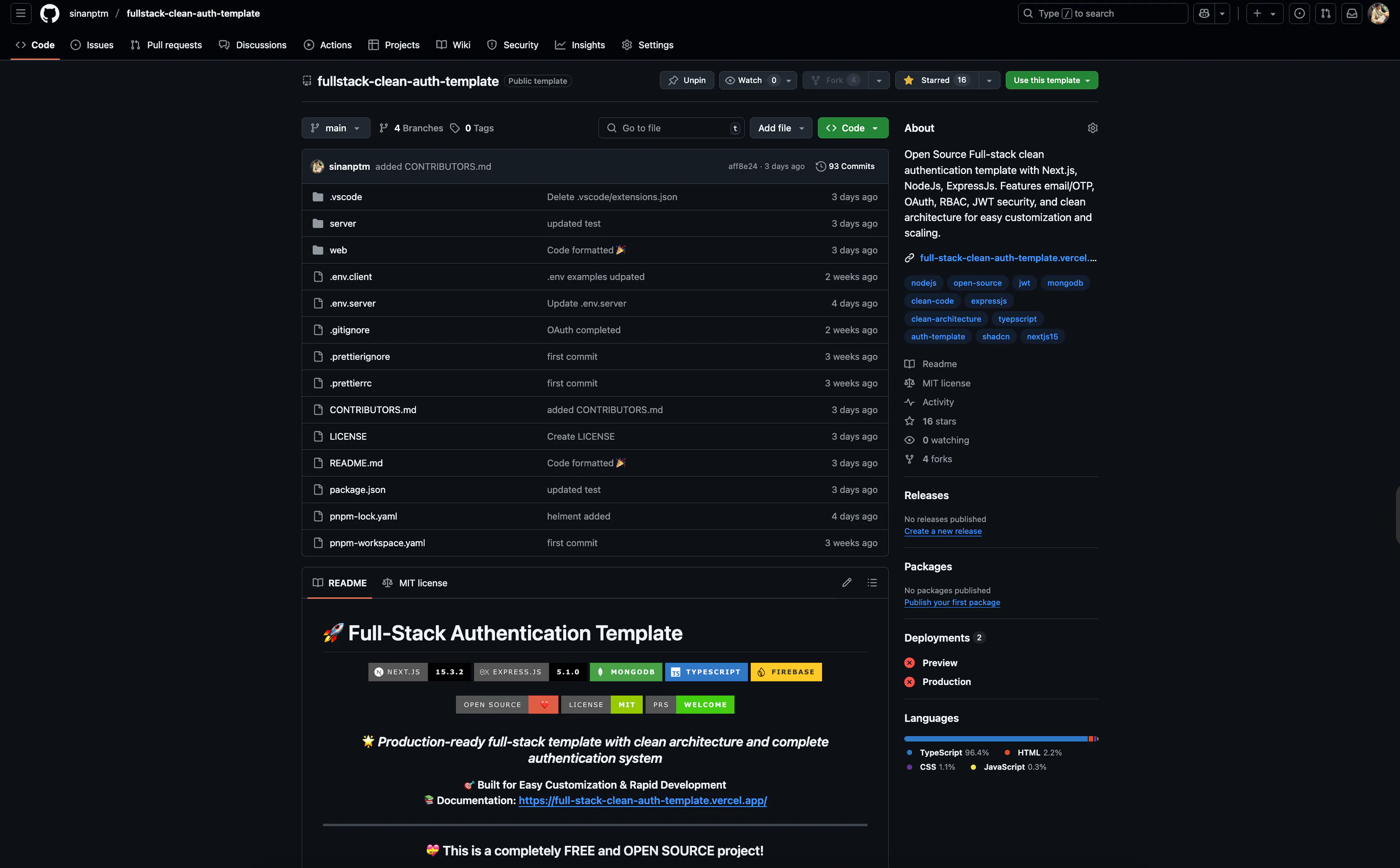1400x868 pixels.
Task: Click the Open Source heart badge
Action: click(x=507, y=704)
